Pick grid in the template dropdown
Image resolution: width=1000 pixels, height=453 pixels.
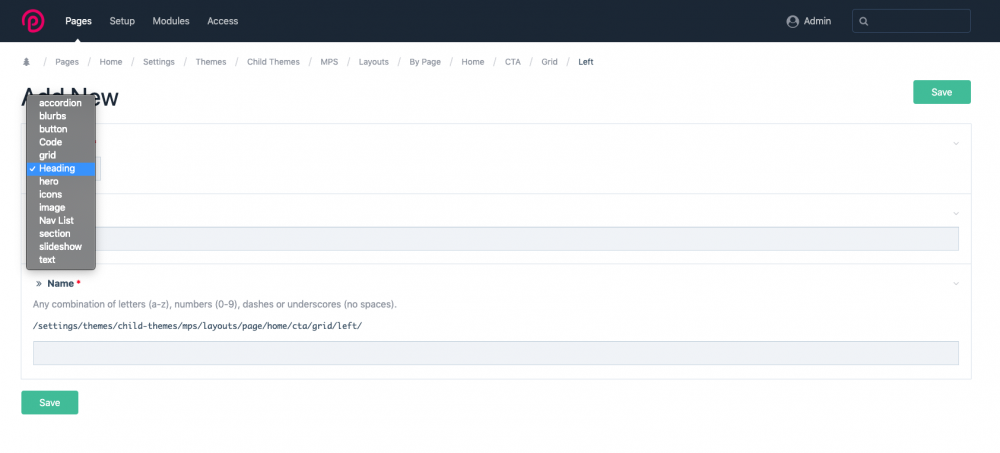(x=61, y=155)
